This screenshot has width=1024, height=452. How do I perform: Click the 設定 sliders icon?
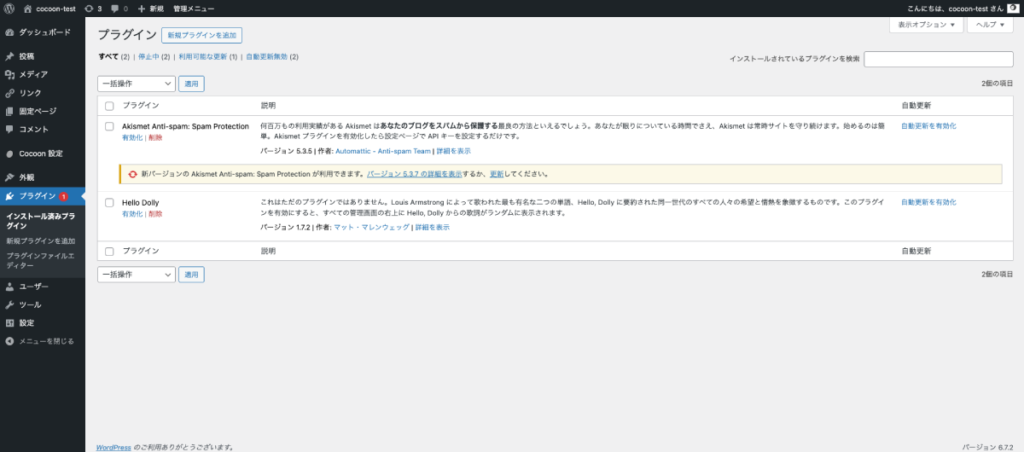(x=10, y=323)
